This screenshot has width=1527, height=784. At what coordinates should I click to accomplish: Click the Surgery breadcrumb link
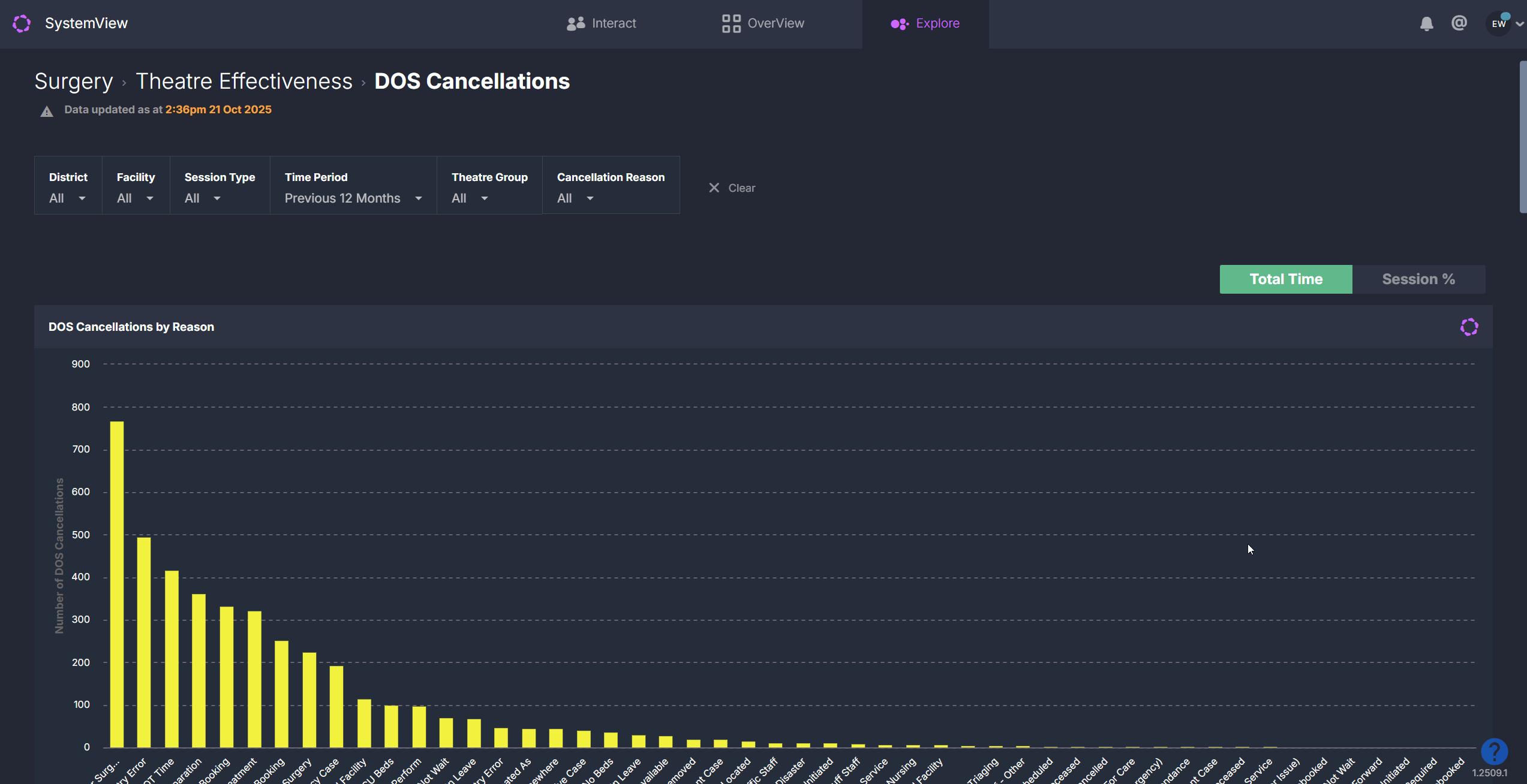click(x=73, y=82)
